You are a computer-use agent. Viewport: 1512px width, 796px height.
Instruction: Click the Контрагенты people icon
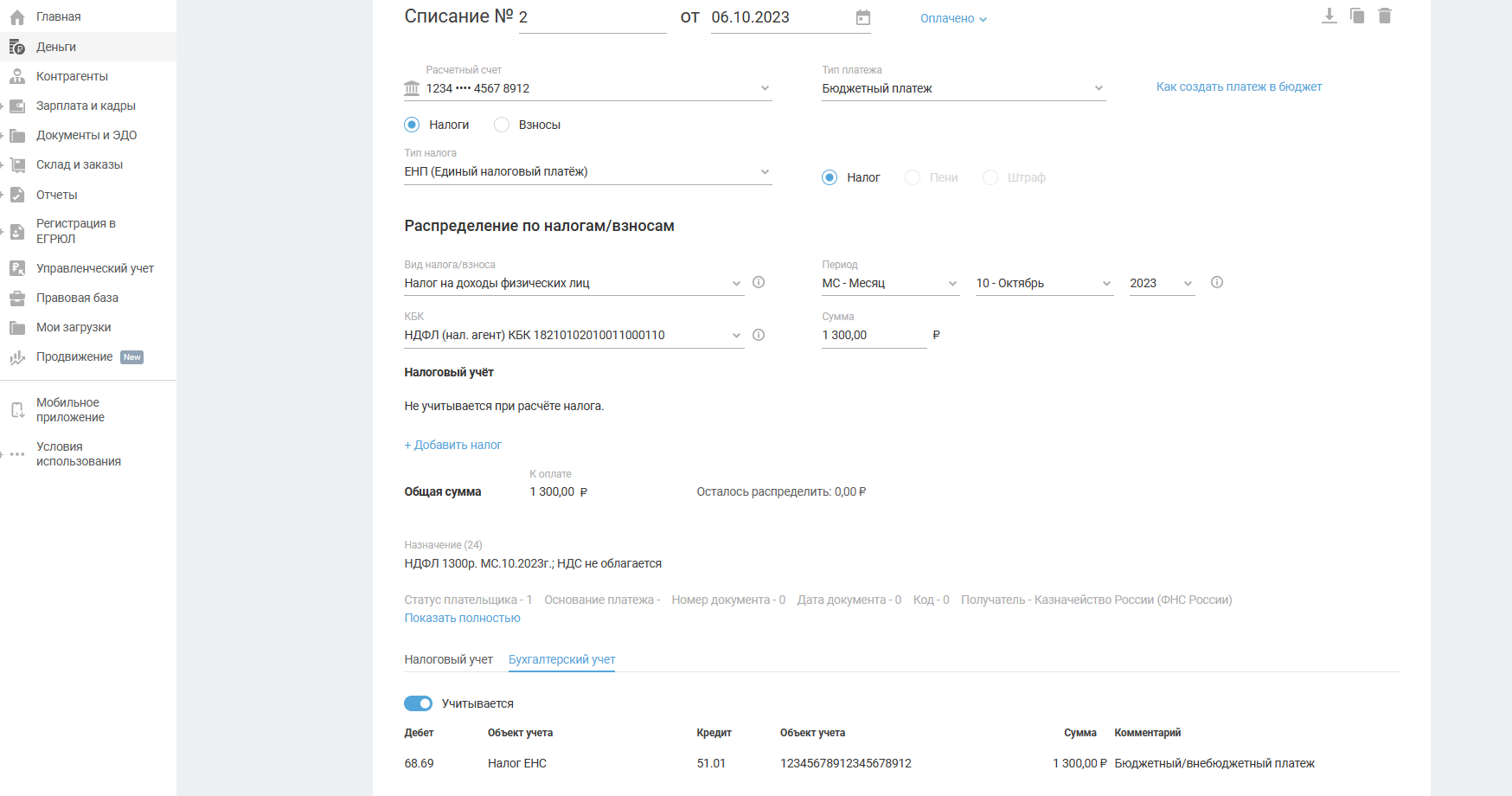coord(17,76)
